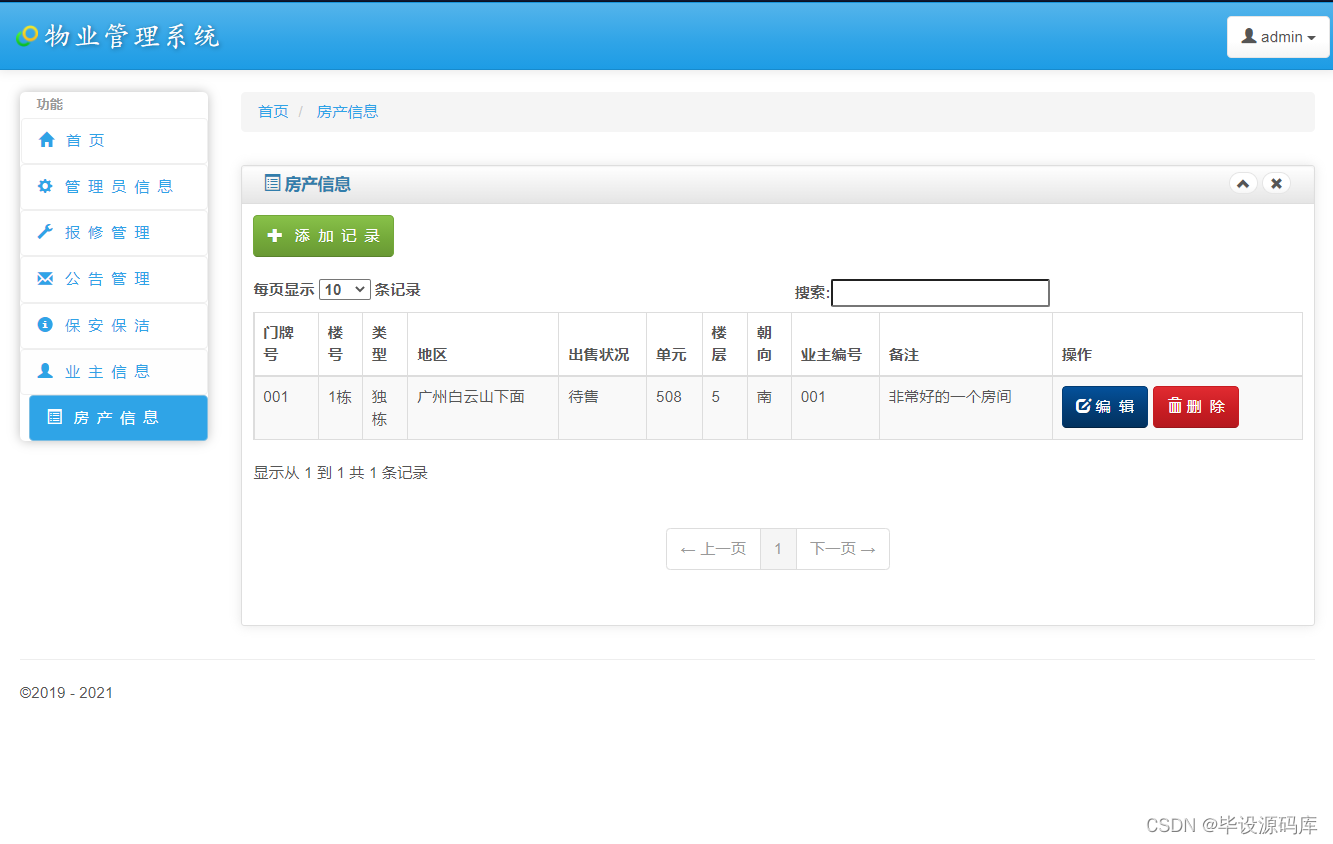Open 公告管理 in the sidebar
The height and width of the screenshot is (844, 1333).
(114, 279)
